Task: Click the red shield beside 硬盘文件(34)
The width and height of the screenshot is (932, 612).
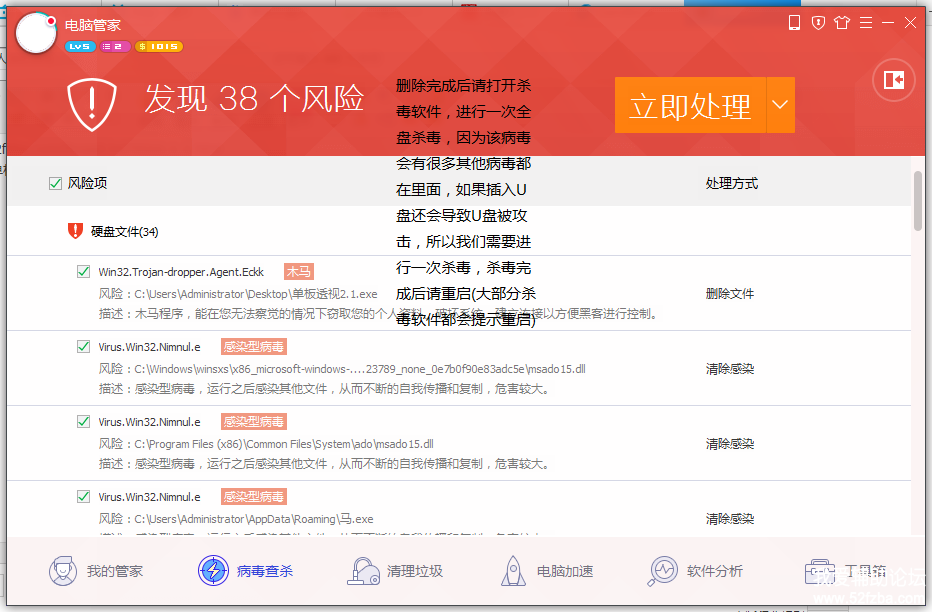Action: coord(75,231)
